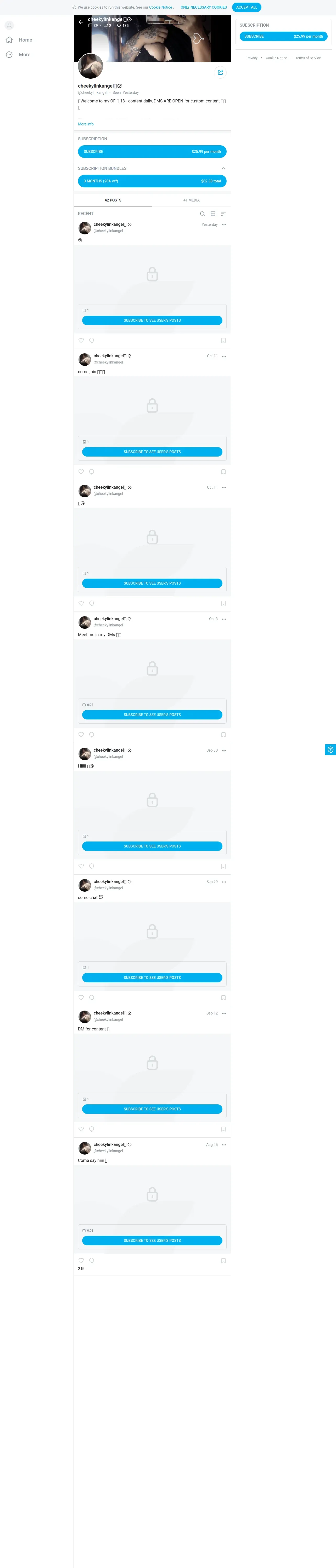Switch to the 41 Media tab
This screenshot has height=1568, width=336.
(x=192, y=200)
